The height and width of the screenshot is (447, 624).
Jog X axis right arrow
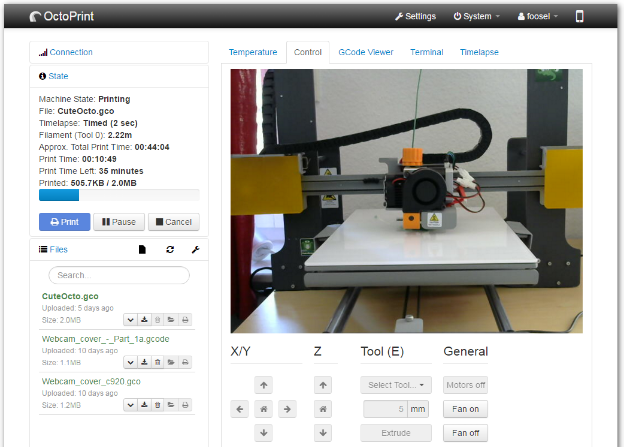click(x=287, y=409)
